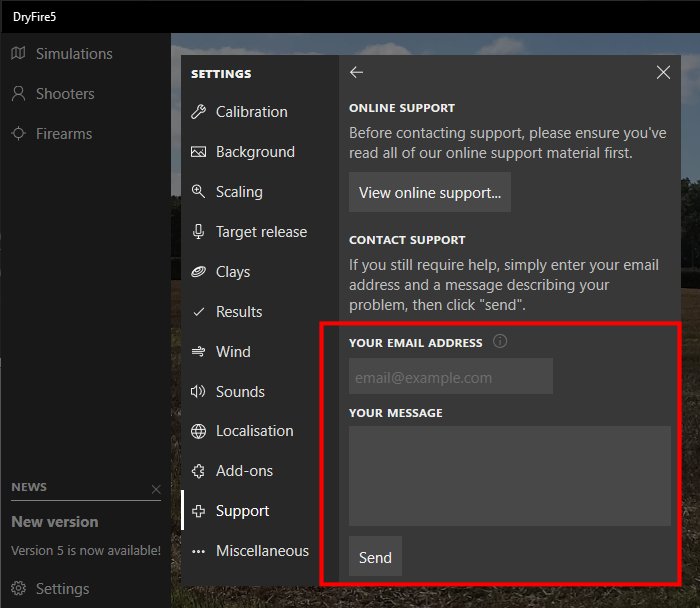This screenshot has width=700, height=608.
Task: Click the Sounds speaker icon
Action: [x=198, y=392]
